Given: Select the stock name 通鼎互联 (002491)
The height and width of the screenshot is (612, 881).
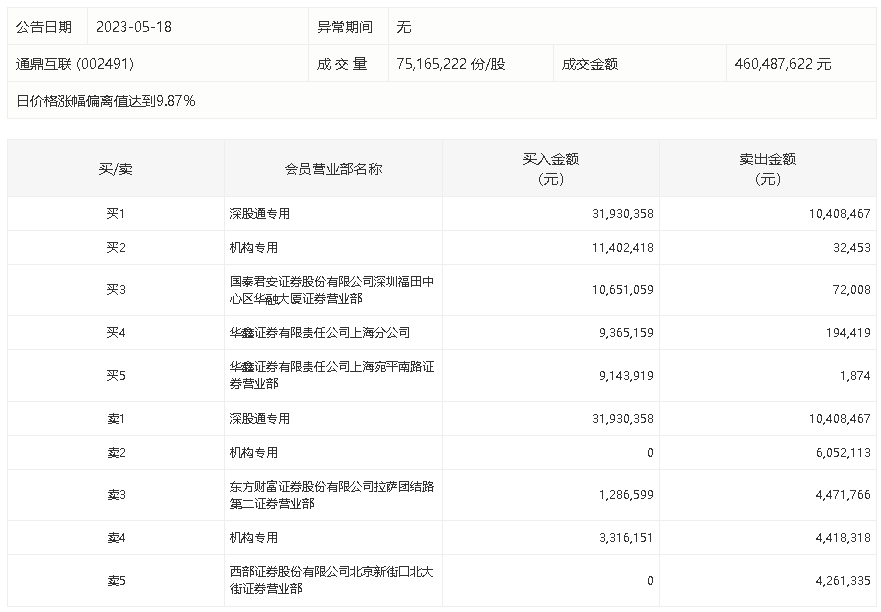Looking at the screenshot, I should [75, 64].
